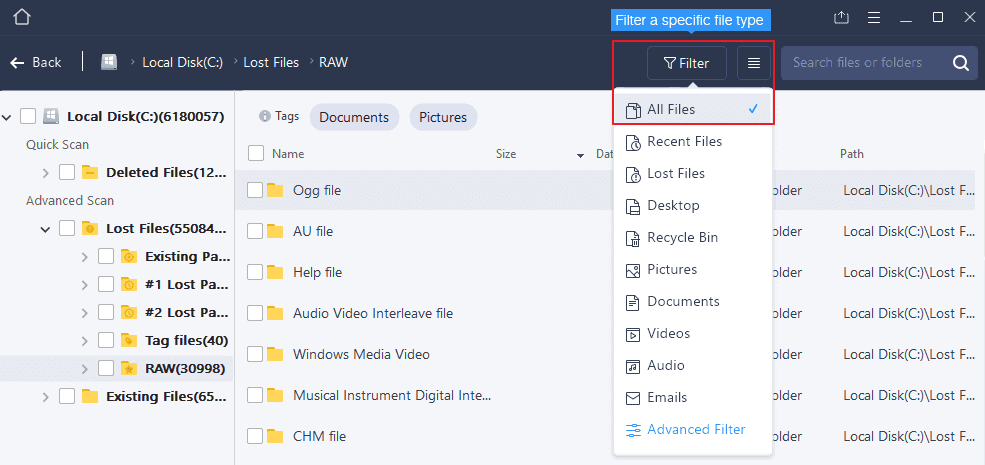The image size is (985, 465).
Task: Click the disk drive icon in breadcrumb
Action: click(110, 62)
